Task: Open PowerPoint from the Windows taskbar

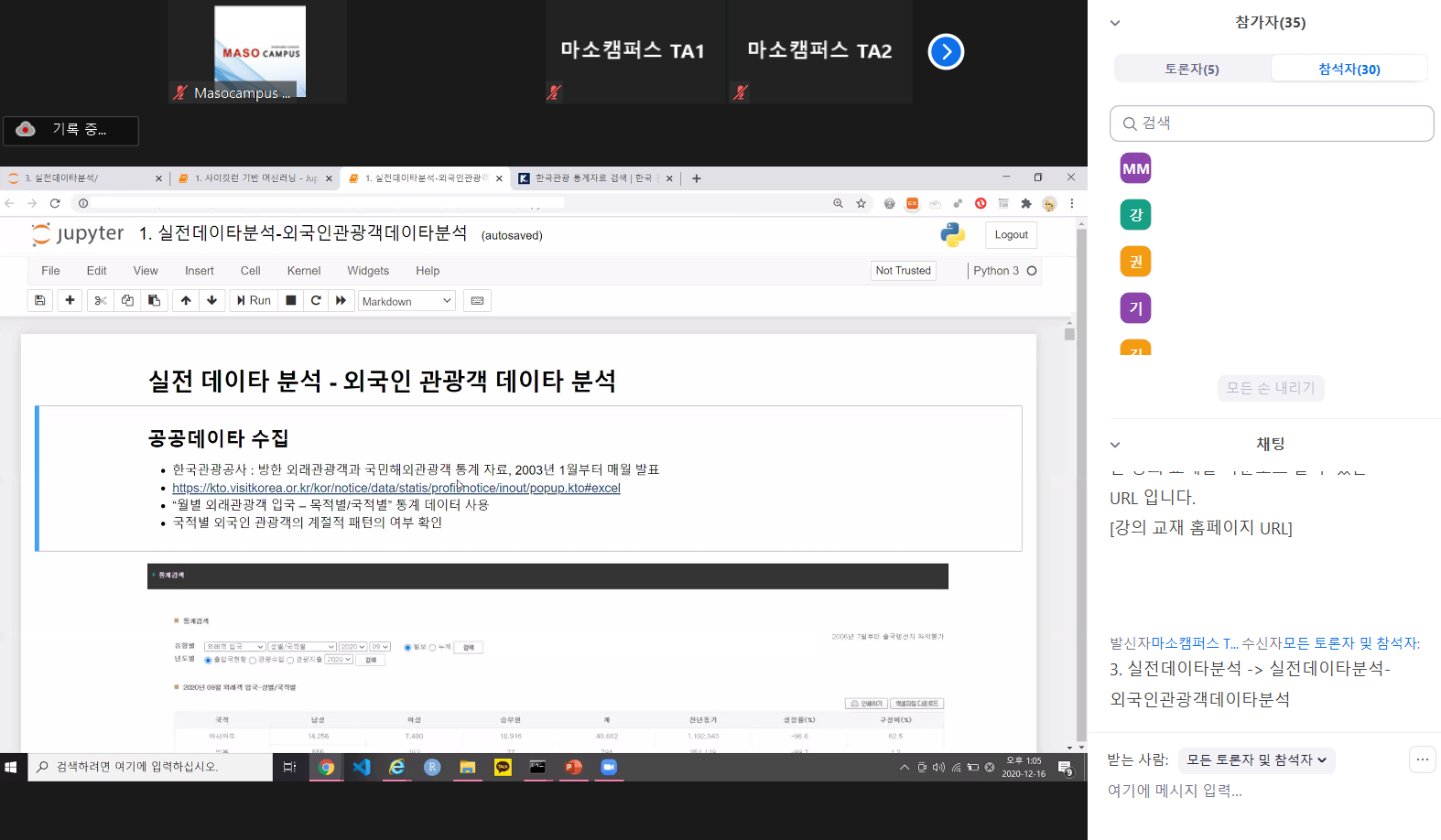Action: click(573, 767)
